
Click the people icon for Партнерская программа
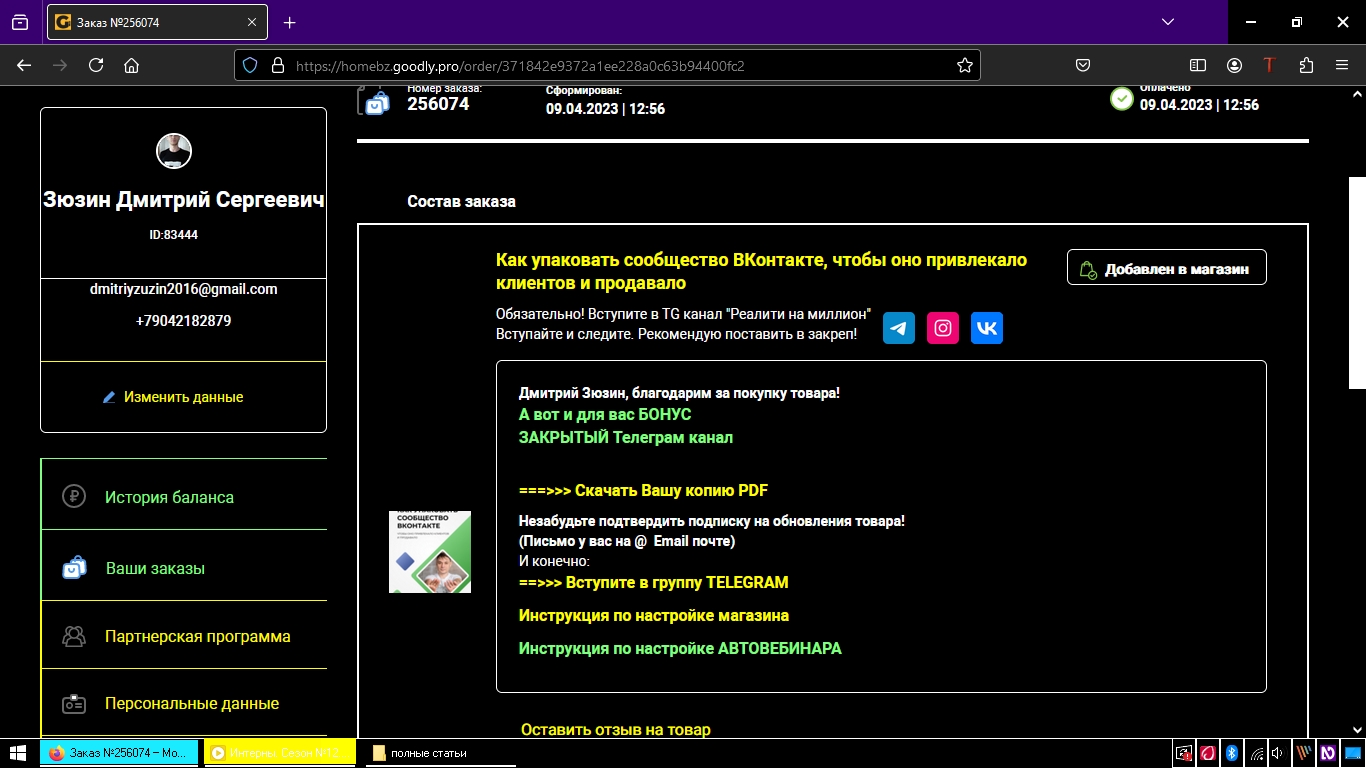(x=74, y=636)
